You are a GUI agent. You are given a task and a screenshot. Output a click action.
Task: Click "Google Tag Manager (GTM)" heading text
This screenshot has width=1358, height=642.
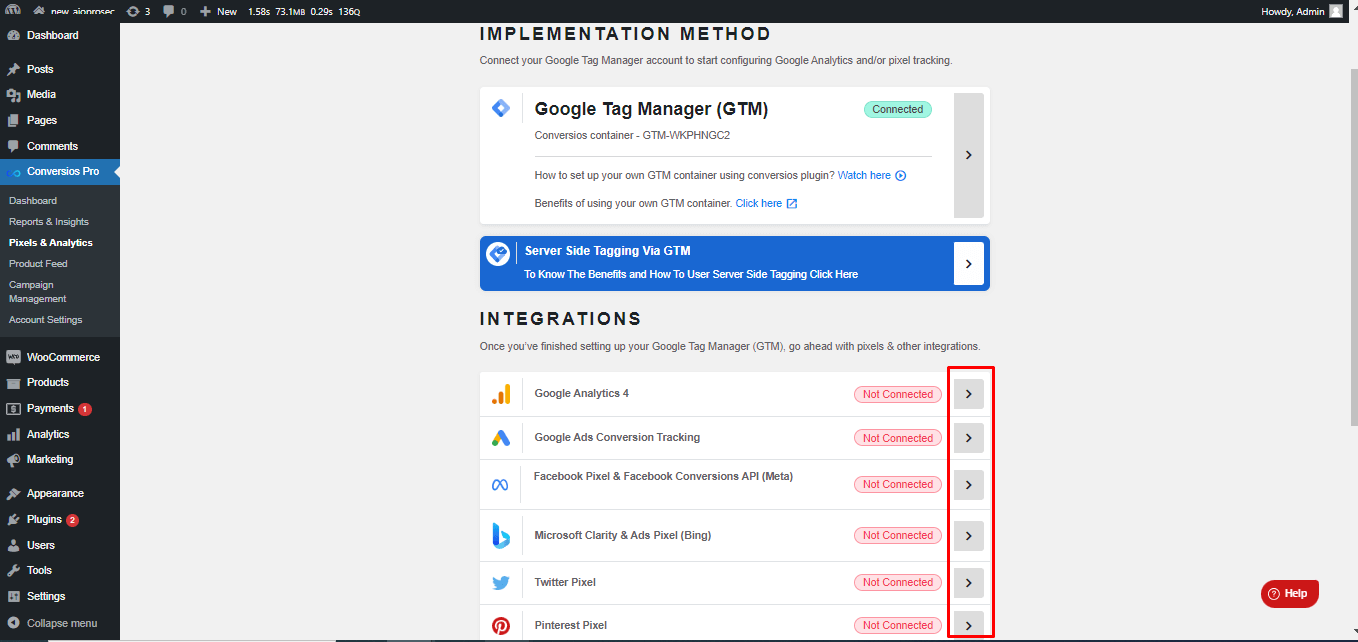(x=651, y=109)
